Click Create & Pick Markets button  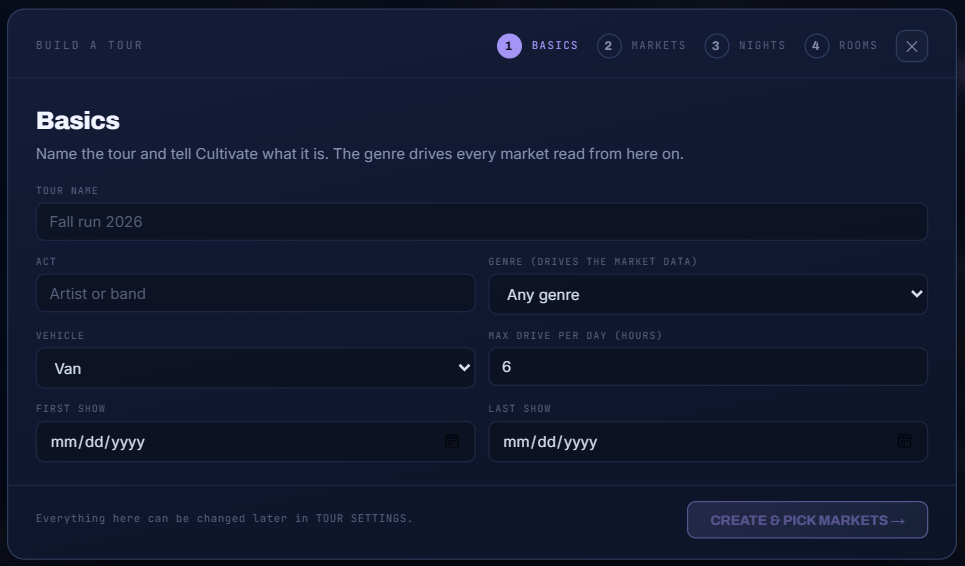point(807,520)
